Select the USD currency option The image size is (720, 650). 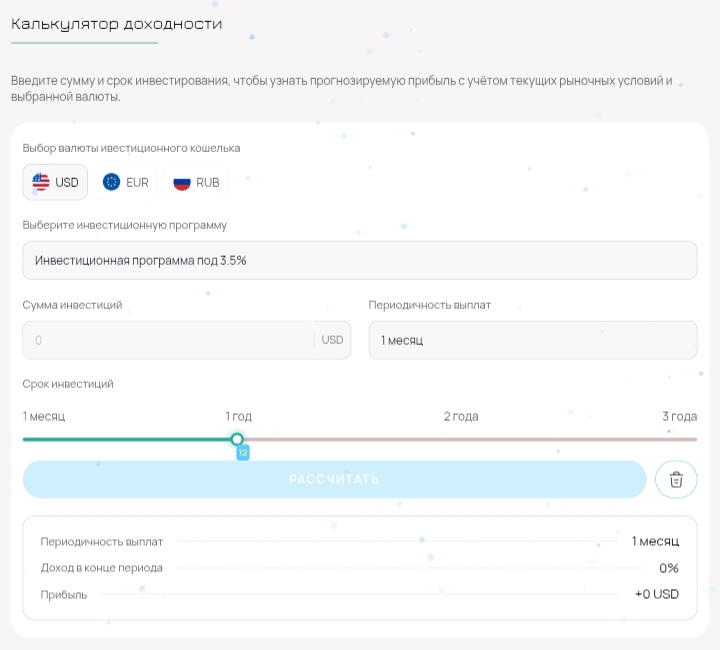[55, 182]
